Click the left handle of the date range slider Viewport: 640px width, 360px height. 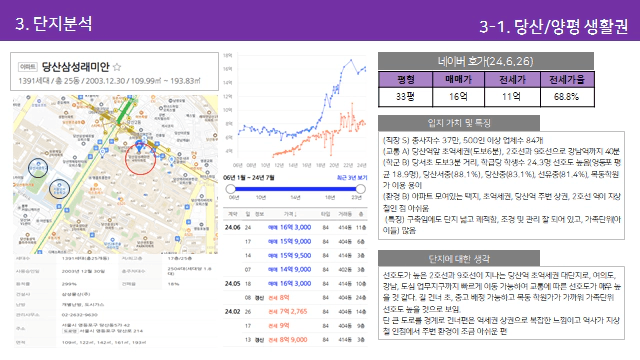click(231, 189)
